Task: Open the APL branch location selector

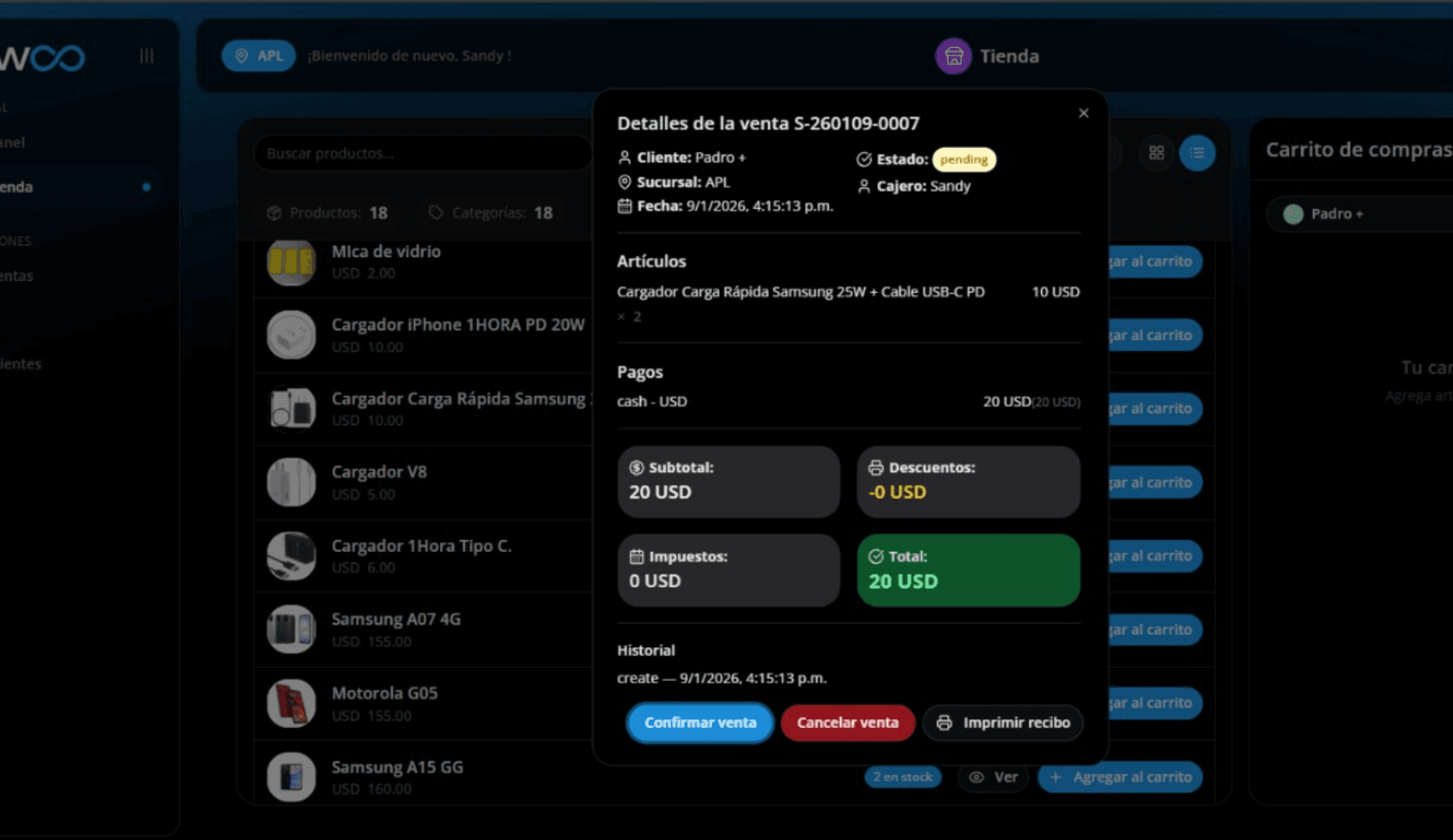Action: [258, 56]
